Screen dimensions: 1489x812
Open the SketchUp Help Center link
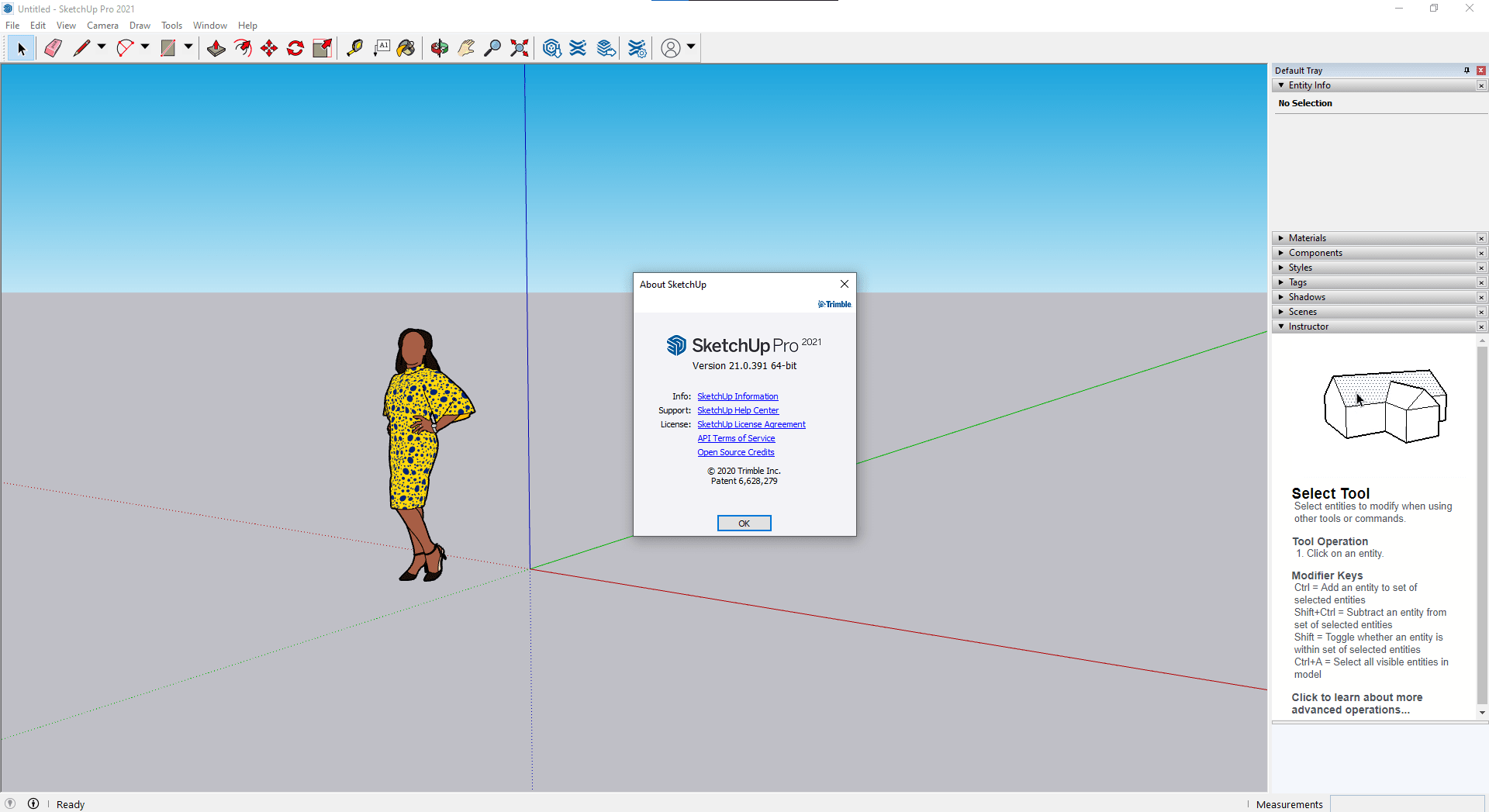point(738,410)
